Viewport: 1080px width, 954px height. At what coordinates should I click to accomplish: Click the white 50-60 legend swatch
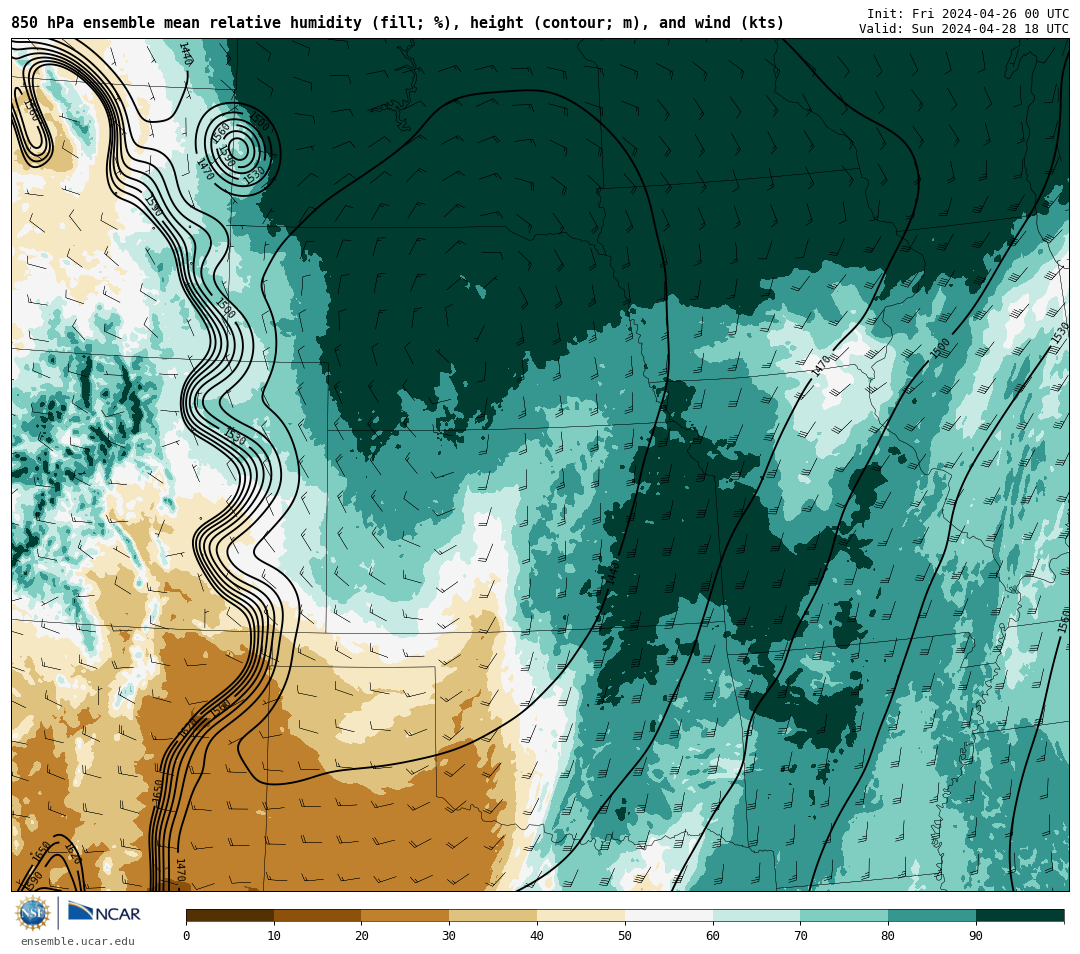coord(669,916)
